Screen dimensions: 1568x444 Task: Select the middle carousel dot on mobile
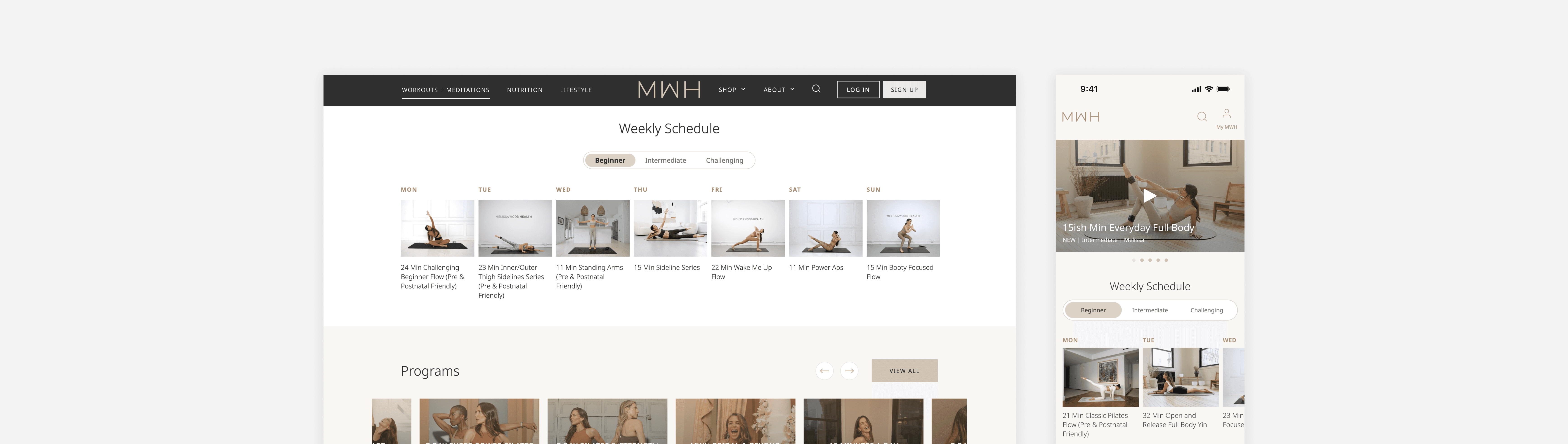tap(1150, 260)
